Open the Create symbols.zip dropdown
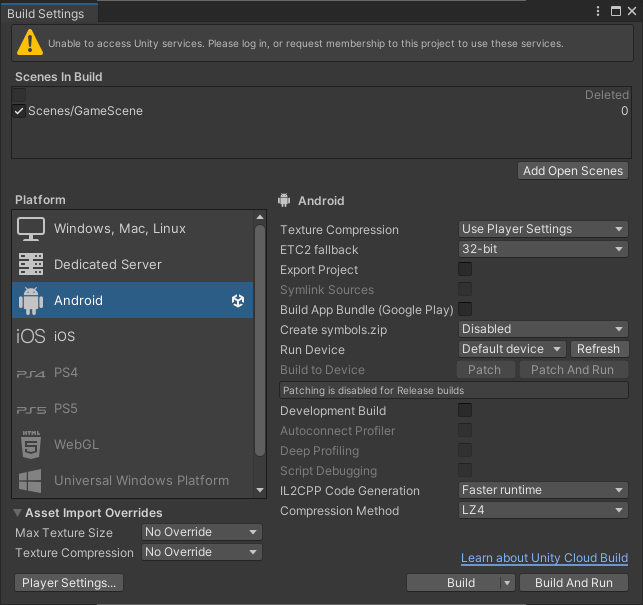 543,329
